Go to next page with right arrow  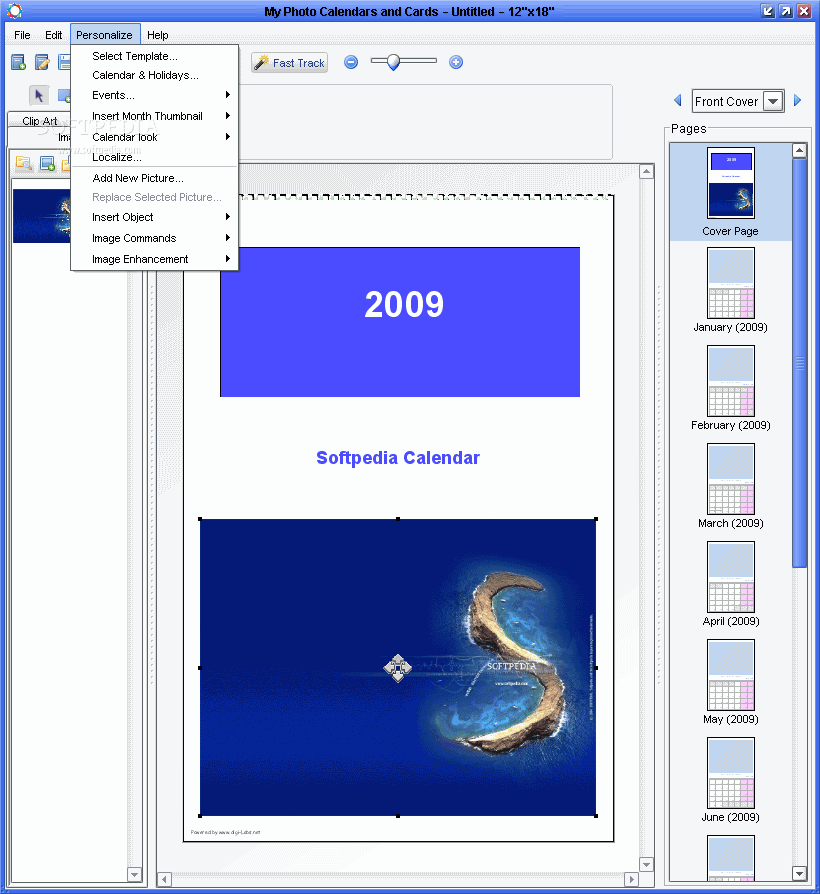point(797,101)
